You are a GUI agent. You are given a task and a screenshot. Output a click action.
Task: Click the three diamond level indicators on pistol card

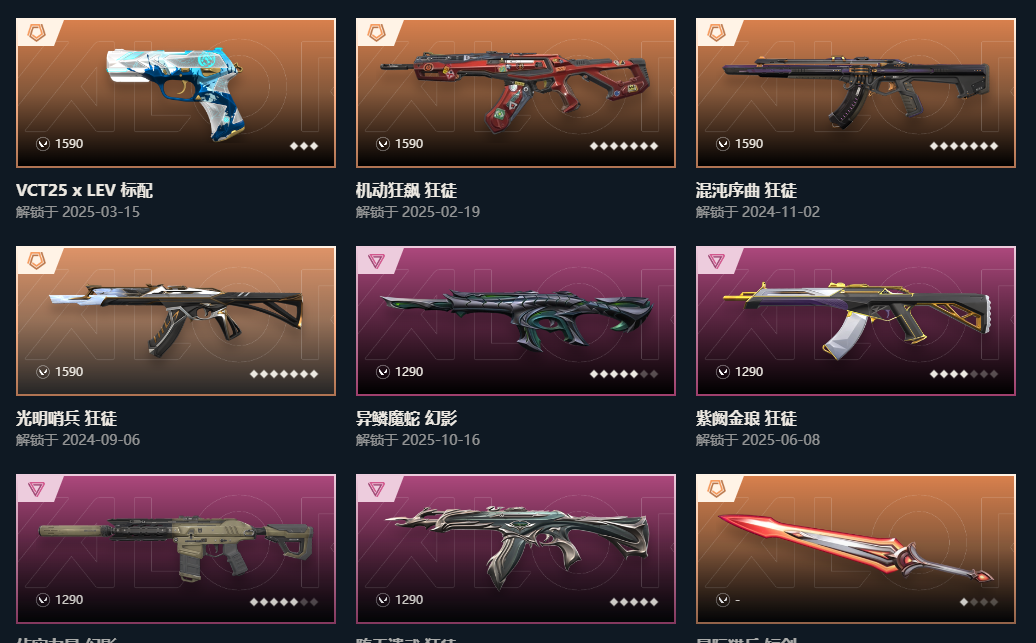coord(304,146)
